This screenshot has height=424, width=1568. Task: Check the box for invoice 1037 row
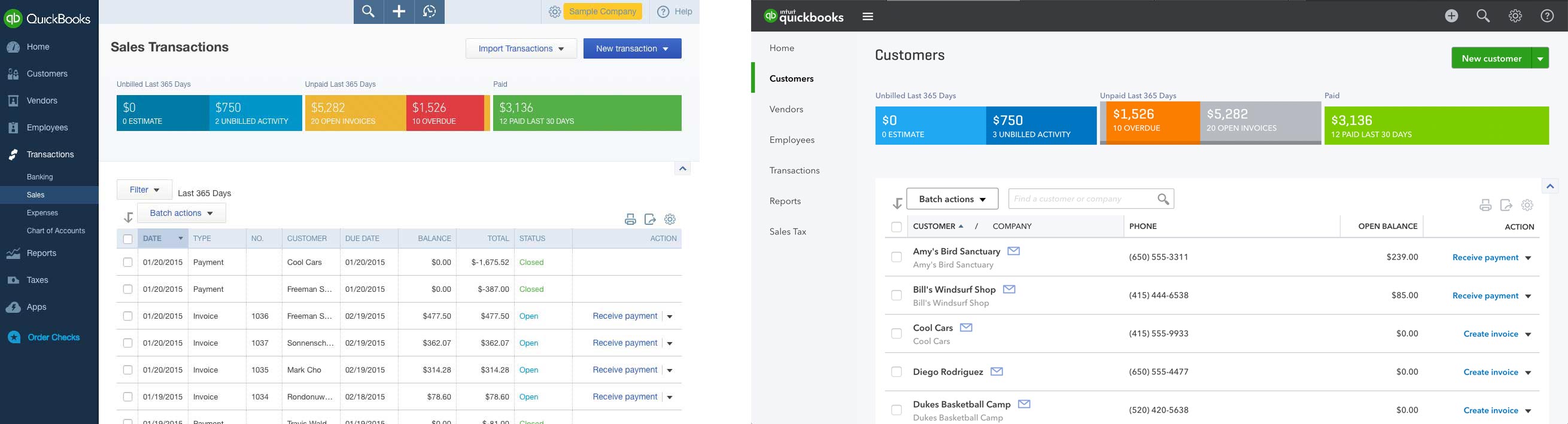(128, 343)
